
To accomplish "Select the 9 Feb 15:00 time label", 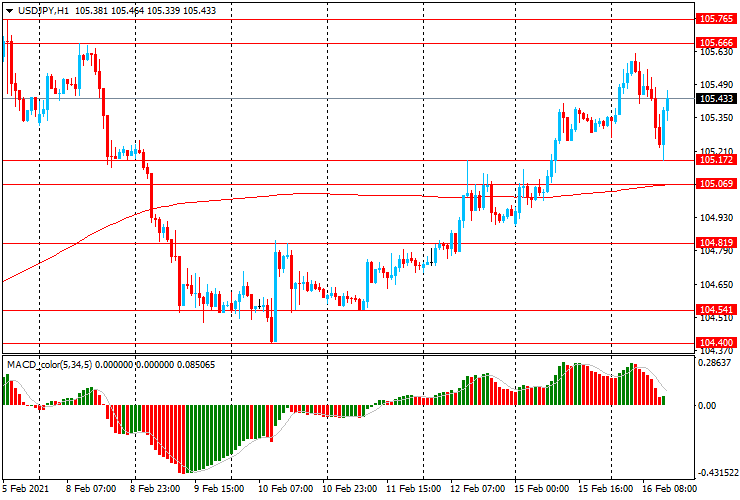I will coord(219,488).
